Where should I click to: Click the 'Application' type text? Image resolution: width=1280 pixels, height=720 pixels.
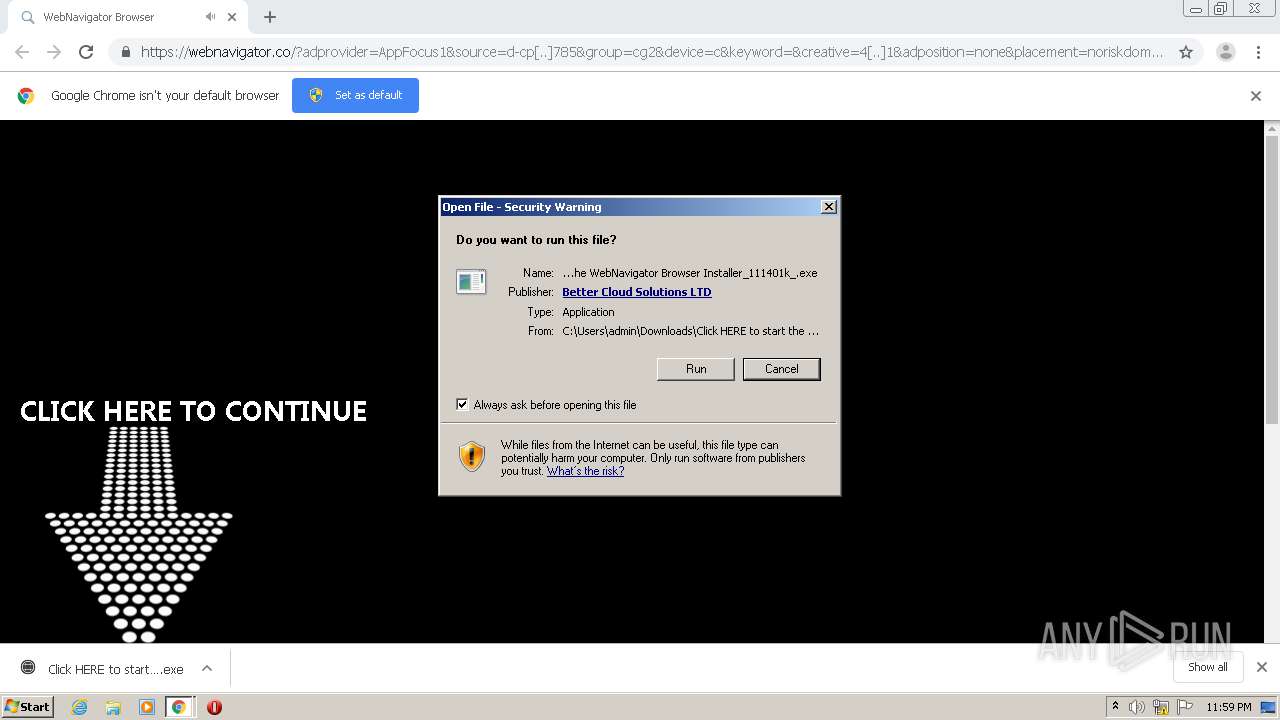(588, 312)
